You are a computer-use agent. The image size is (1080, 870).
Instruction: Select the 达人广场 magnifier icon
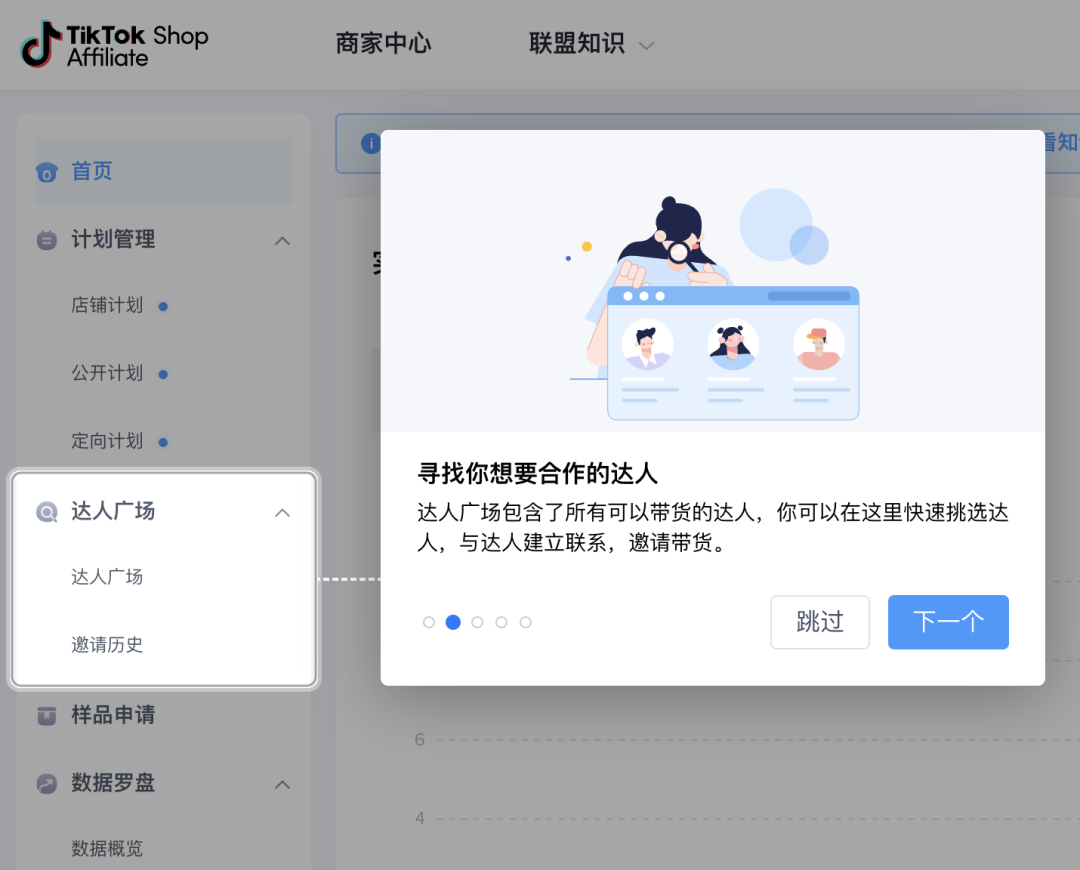tap(47, 511)
